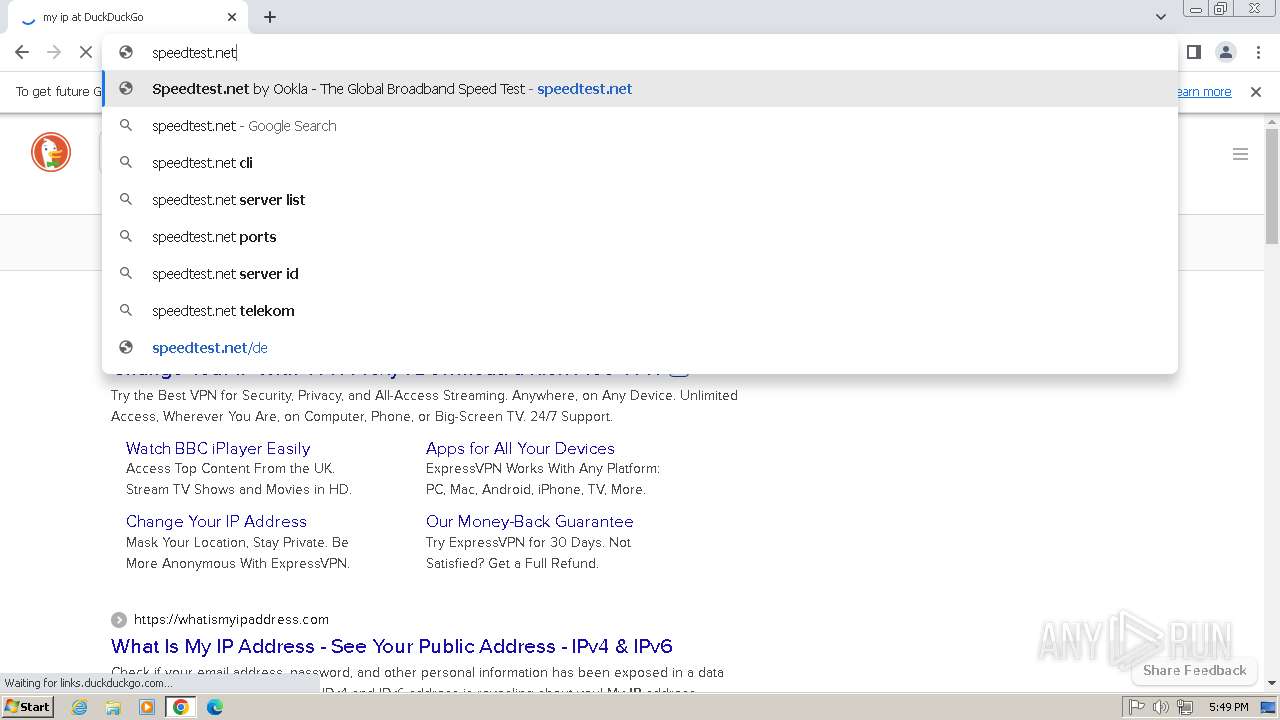
Task: Open 'Change Your IP Address' link
Action: coord(216,521)
